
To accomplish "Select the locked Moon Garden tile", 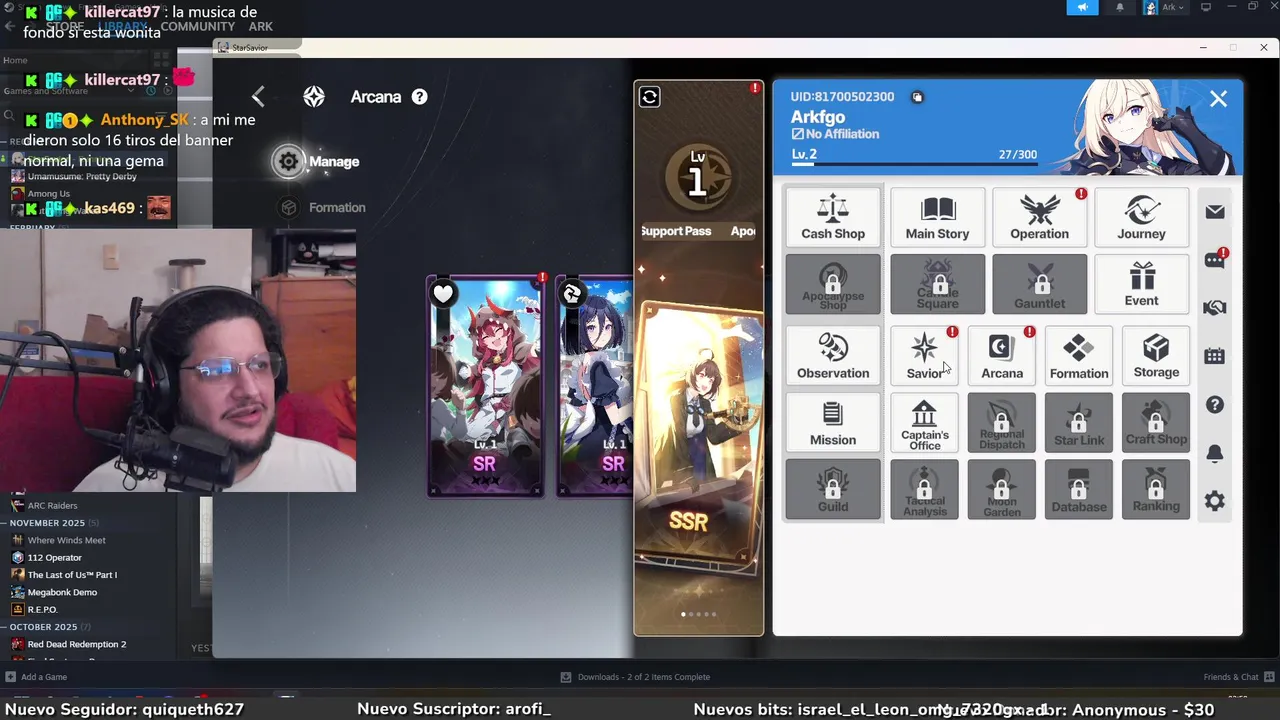I will (x=1002, y=489).
